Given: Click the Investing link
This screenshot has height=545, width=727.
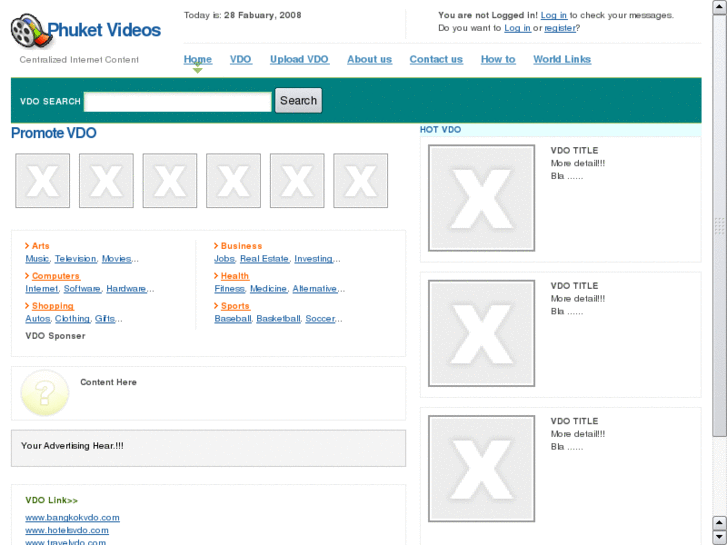Looking at the screenshot, I should (313, 259).
